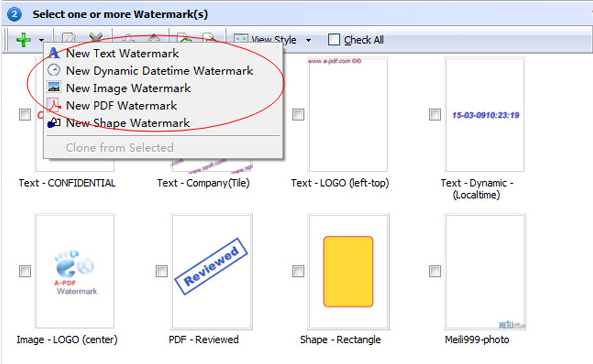Viewport: 593px width, 364px height.
Task: Select the Reviewed stamp thumbnail
Action: coord(212,271)
